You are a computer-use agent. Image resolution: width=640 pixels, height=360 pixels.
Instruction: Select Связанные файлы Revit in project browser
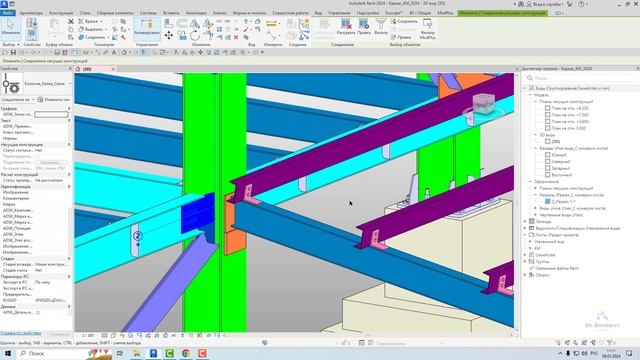click(557, 268)
